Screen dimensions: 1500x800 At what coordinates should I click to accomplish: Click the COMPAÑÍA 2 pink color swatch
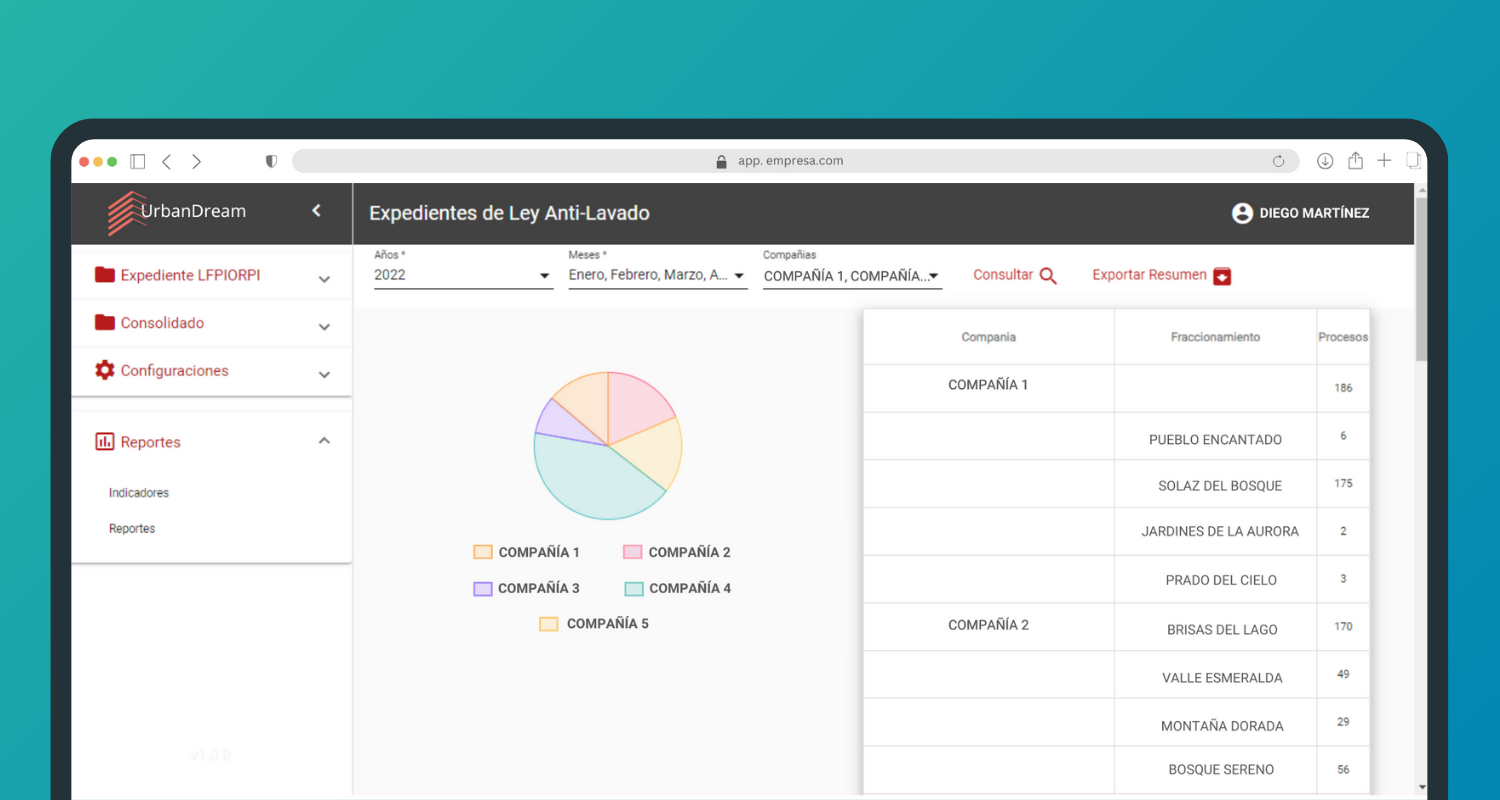tap(632, 552)
